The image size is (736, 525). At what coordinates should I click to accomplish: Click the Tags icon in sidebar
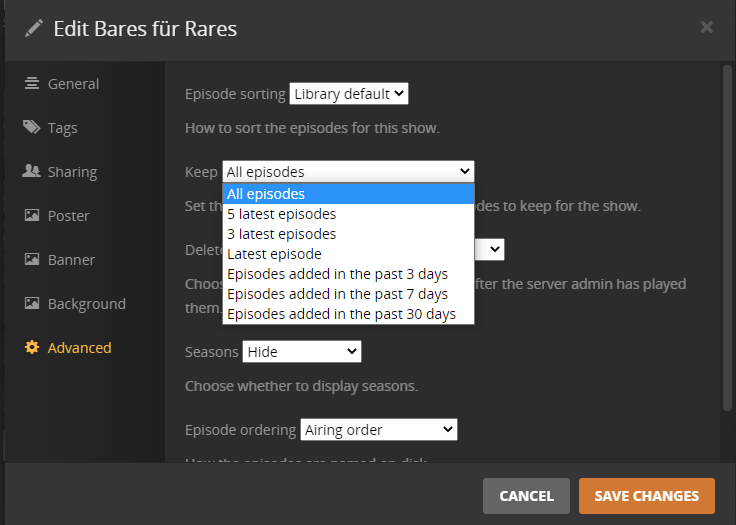(x=32, y=127)
